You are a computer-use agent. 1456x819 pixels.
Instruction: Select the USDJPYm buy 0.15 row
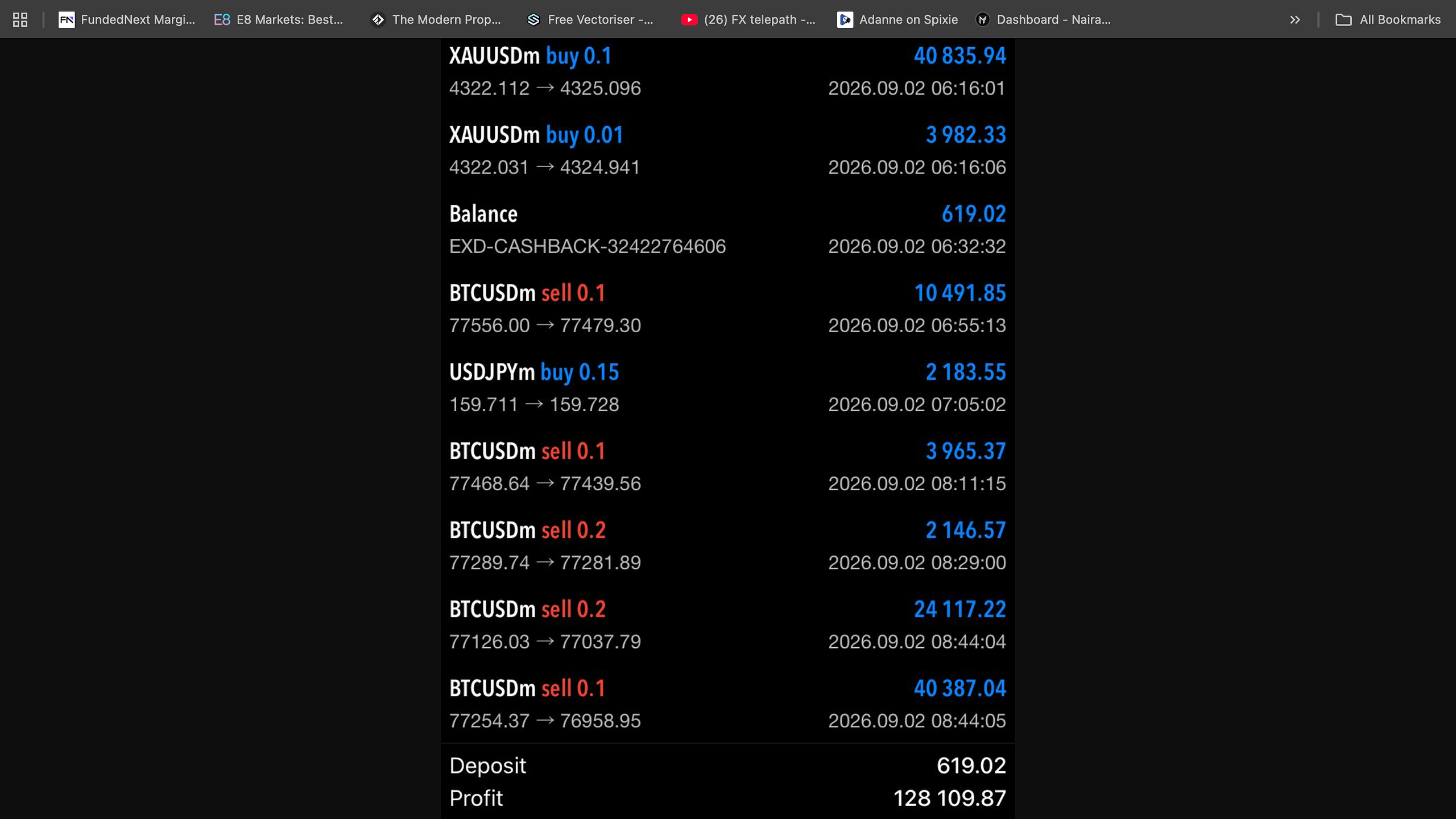coord(727,388)
